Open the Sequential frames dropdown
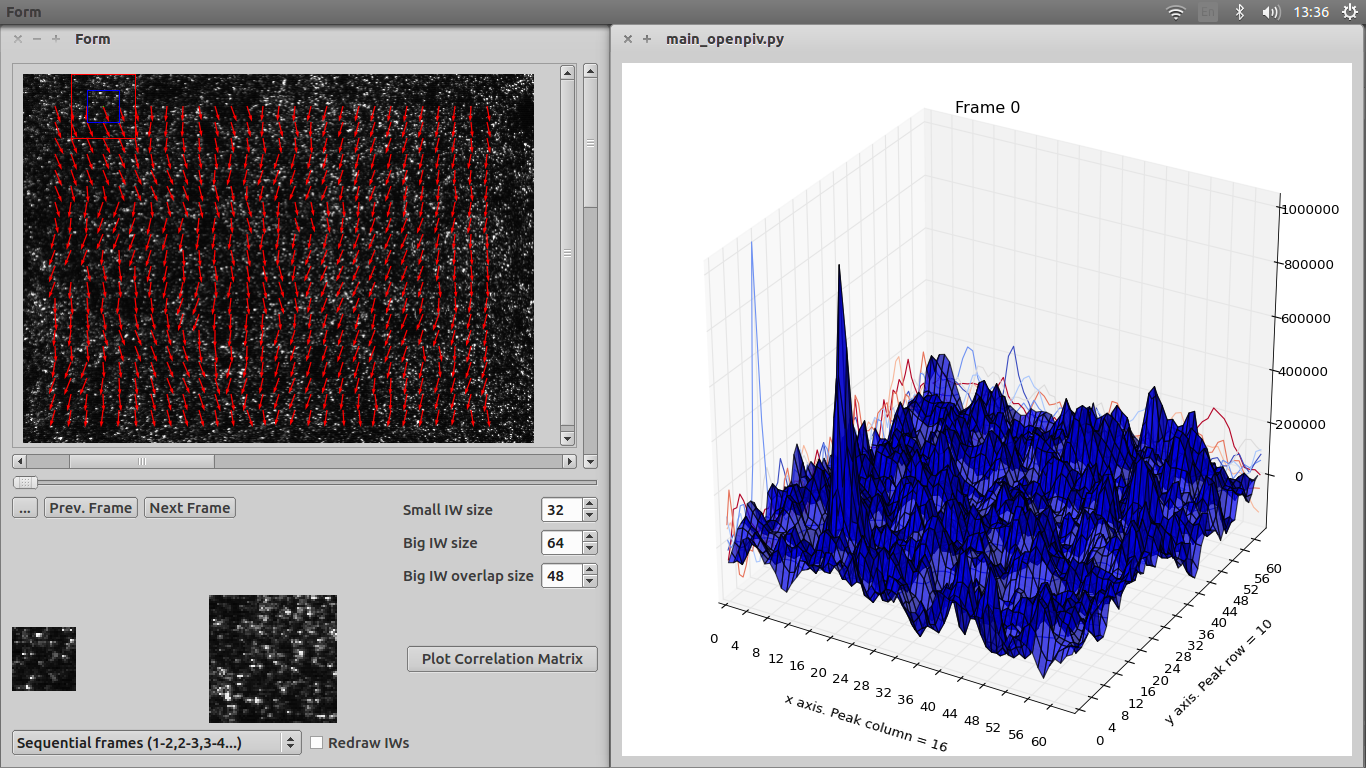The image size is (1366, 768). point(157,743)
